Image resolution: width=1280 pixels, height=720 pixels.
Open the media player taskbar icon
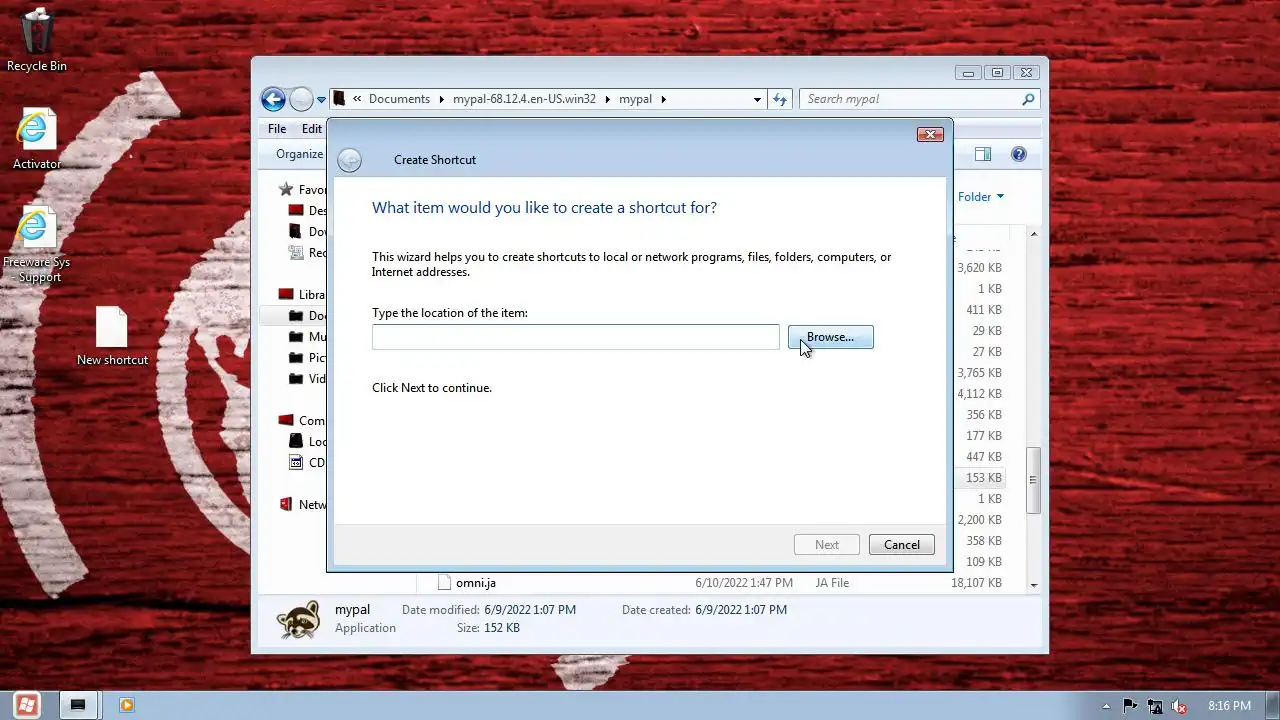point(126,705)
